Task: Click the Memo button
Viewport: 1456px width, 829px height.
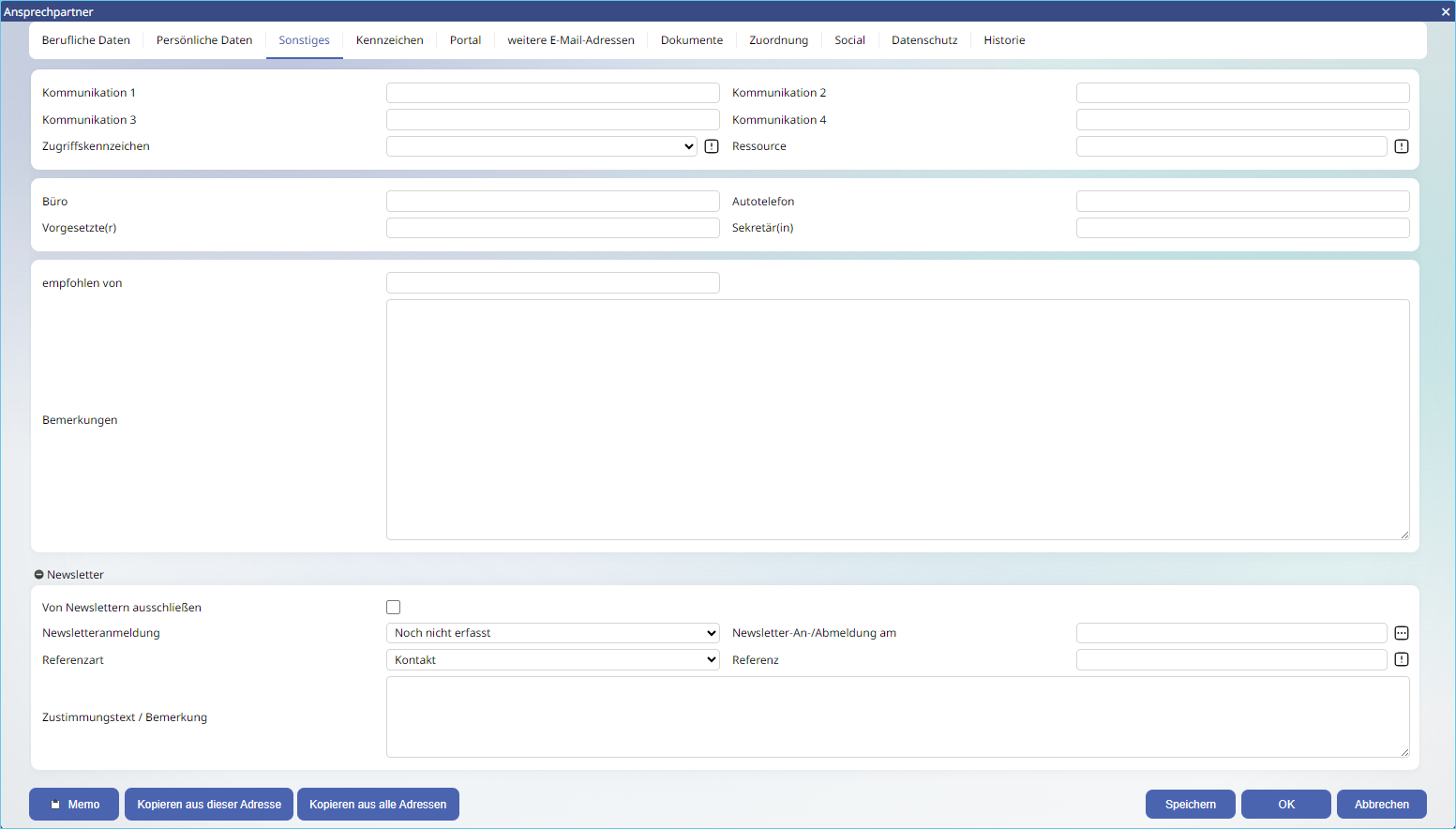Action: click(x=74, y=805)
